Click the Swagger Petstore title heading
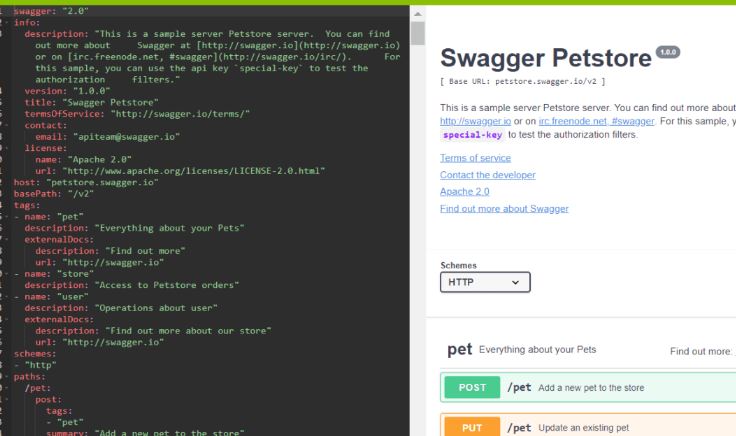 (x=545, y=58)
